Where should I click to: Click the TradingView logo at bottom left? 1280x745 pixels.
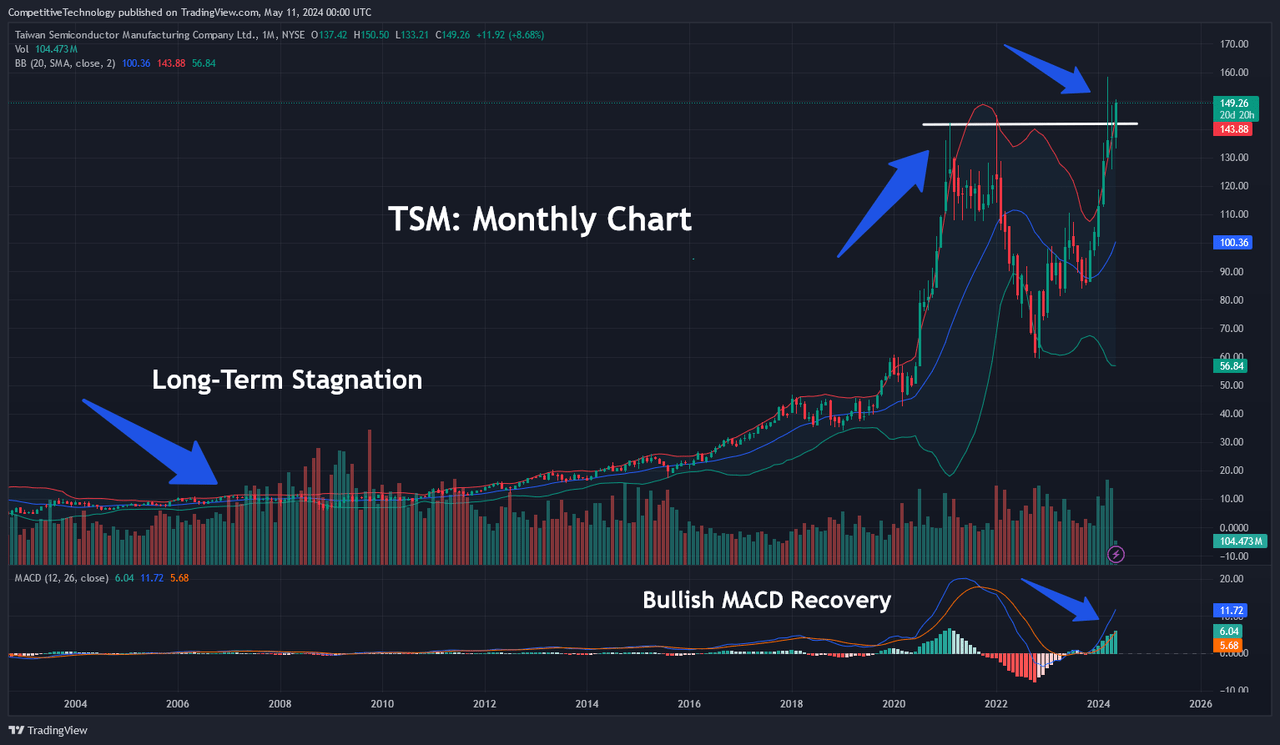(x=49, y=730)
